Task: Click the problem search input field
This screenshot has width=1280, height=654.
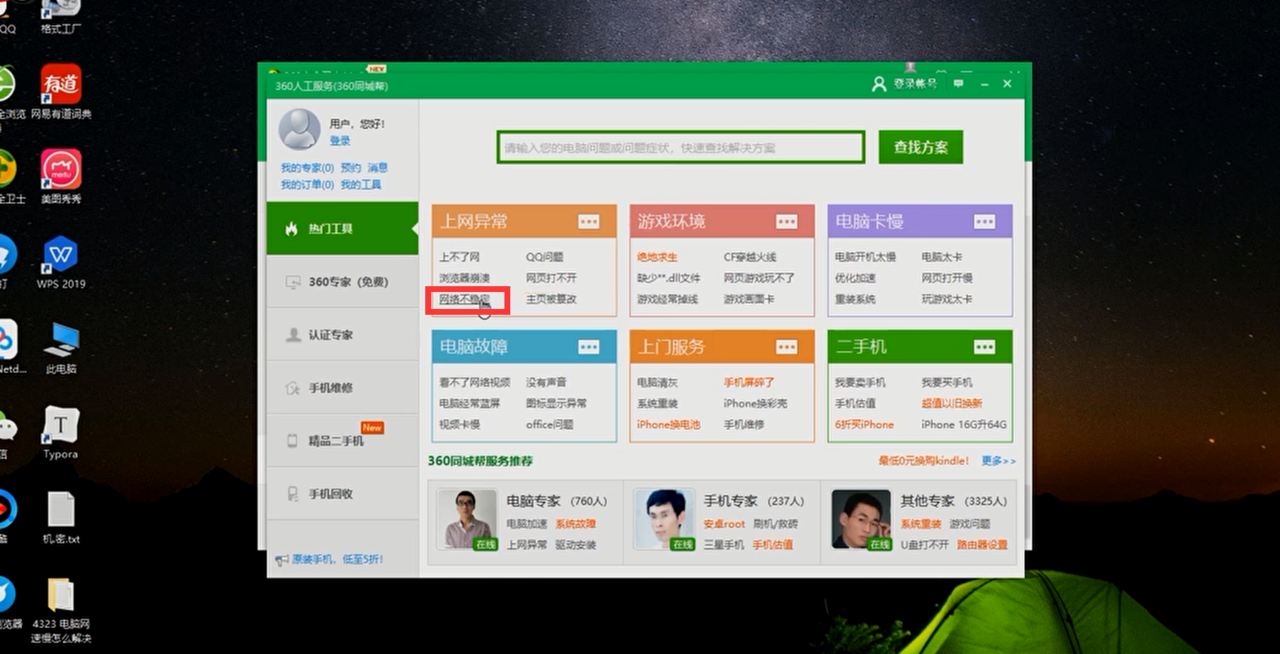Action: (x=681, y=147)
